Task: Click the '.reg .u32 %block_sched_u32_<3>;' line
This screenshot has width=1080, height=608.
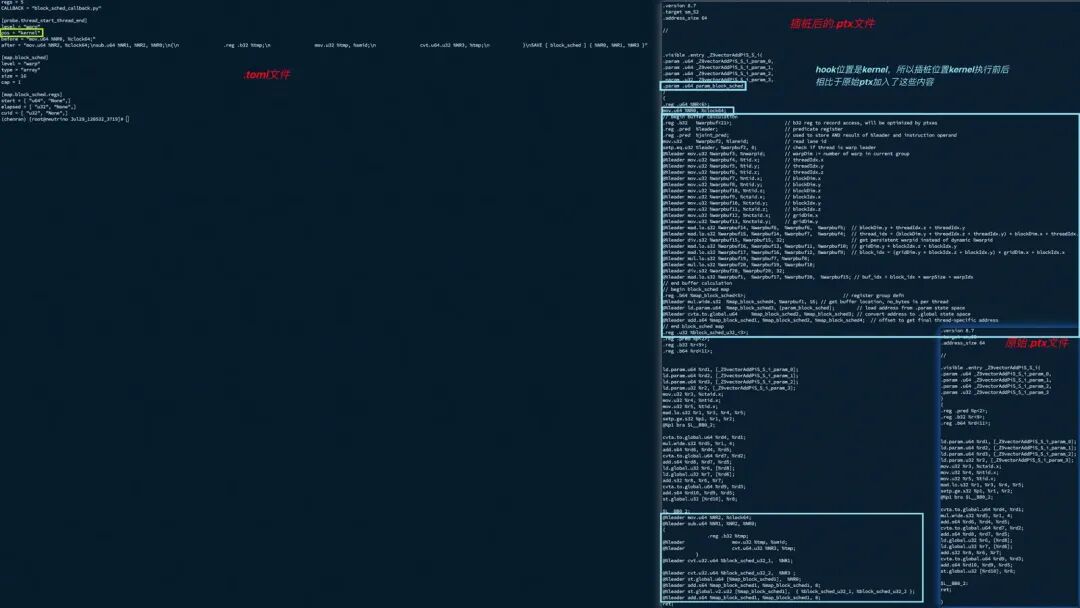Action: point(705,333)
